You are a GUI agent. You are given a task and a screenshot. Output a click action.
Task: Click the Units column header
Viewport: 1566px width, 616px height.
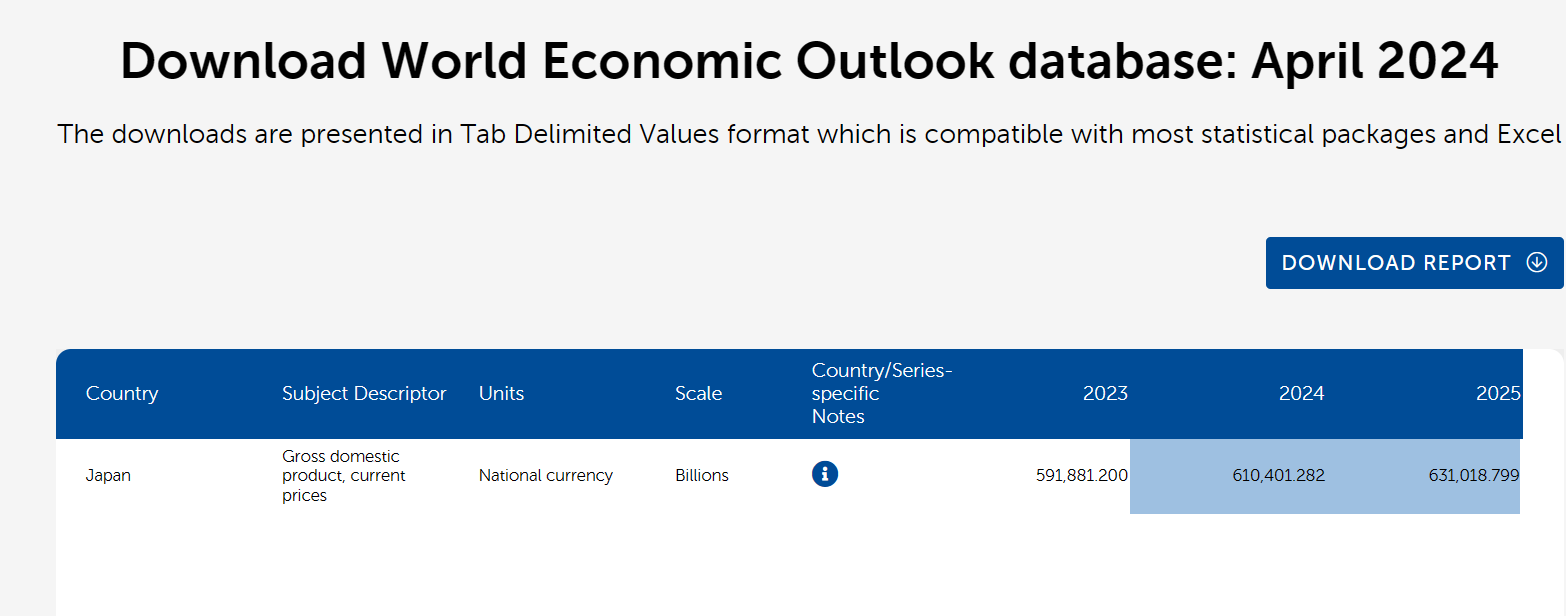point(501,394)
